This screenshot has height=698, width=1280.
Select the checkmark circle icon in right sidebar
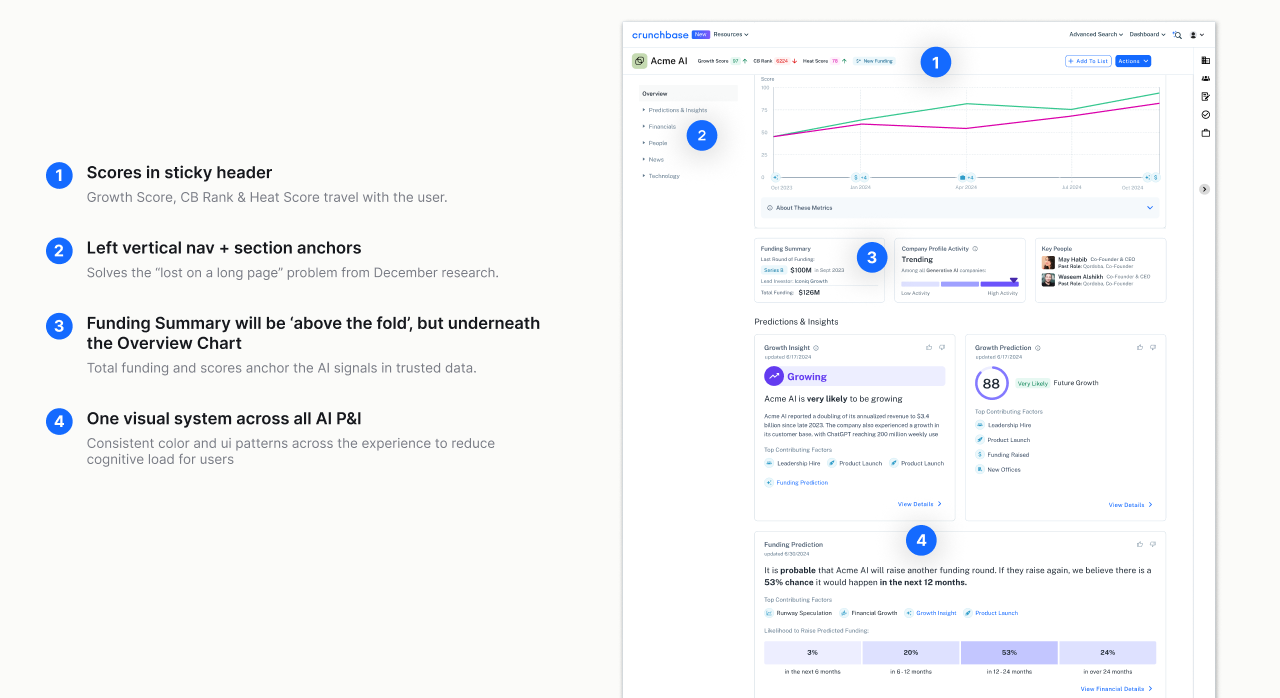1205,115
